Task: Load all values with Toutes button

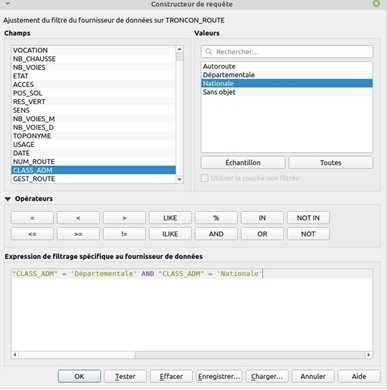Action: click(331, 163)
